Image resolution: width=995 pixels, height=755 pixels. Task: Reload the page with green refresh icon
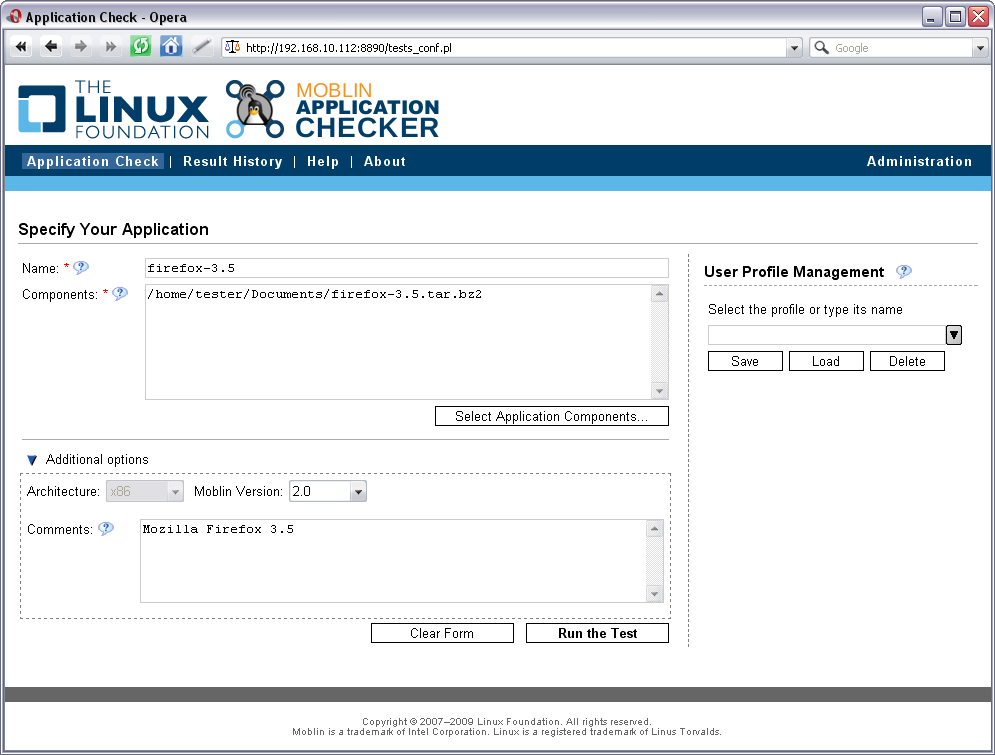tap(140, 46)
